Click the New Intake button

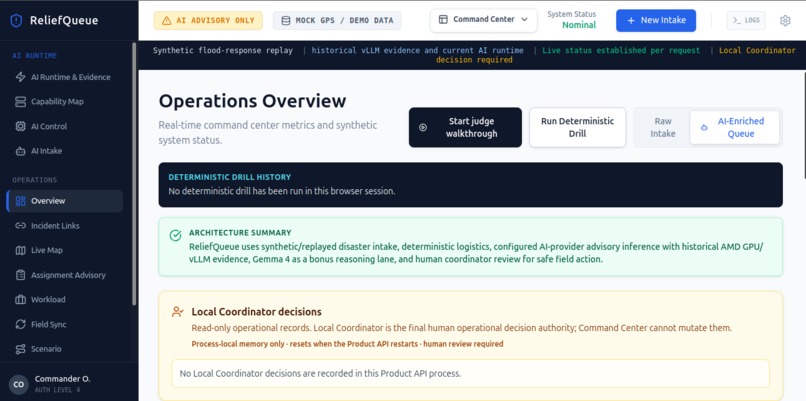click(656, 21)
